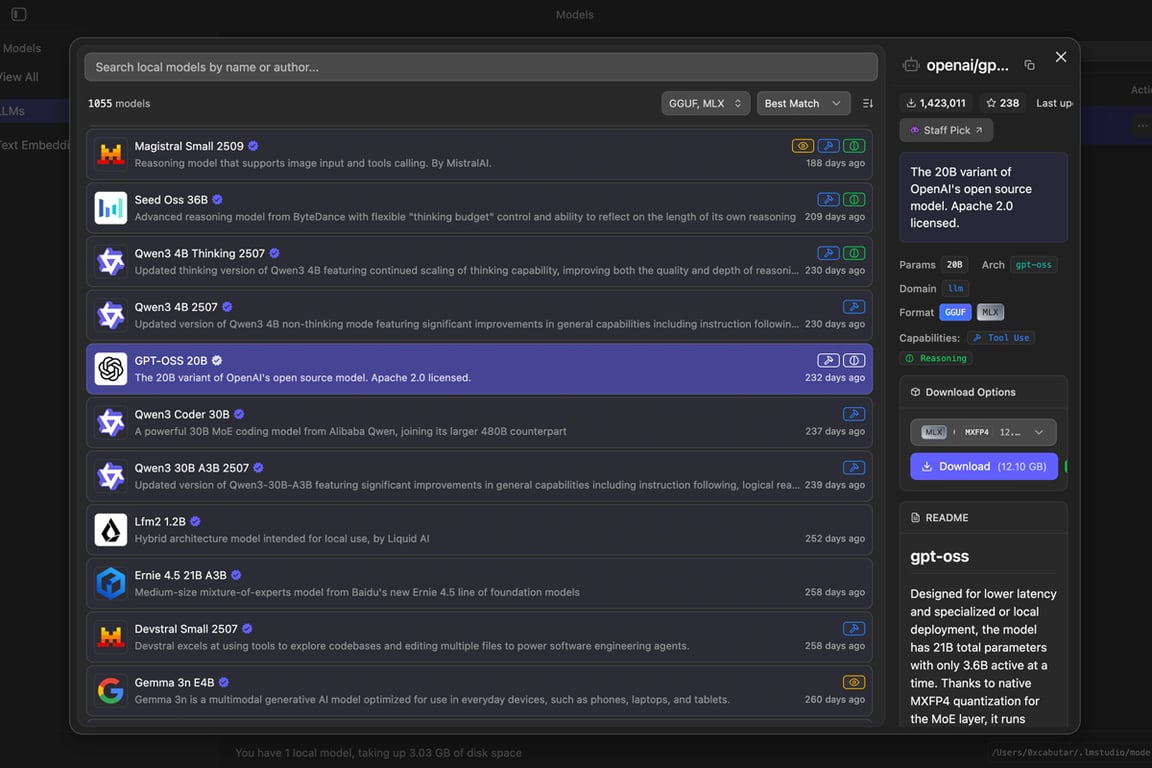Click reasoning badge on GPT-OSS 20B row
Screen dimensions: 1152x768
point(854,361)
